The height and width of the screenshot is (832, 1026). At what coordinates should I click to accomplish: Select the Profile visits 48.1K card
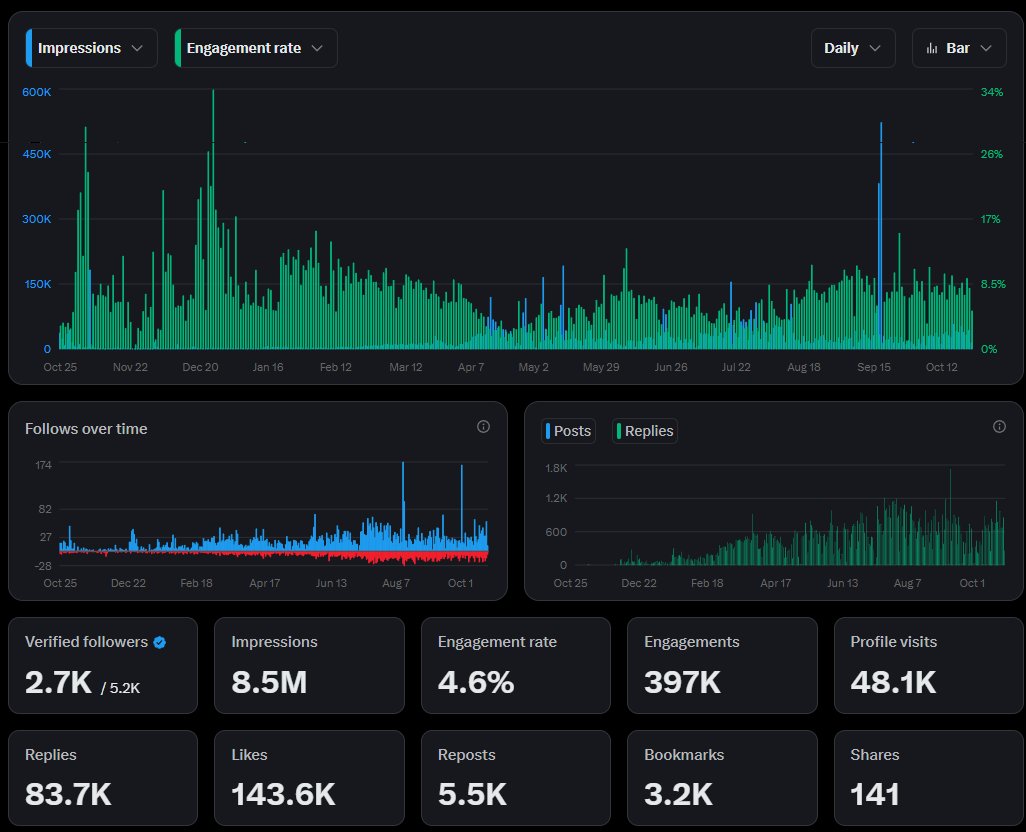pyautogui.click(x=929, y=665)
